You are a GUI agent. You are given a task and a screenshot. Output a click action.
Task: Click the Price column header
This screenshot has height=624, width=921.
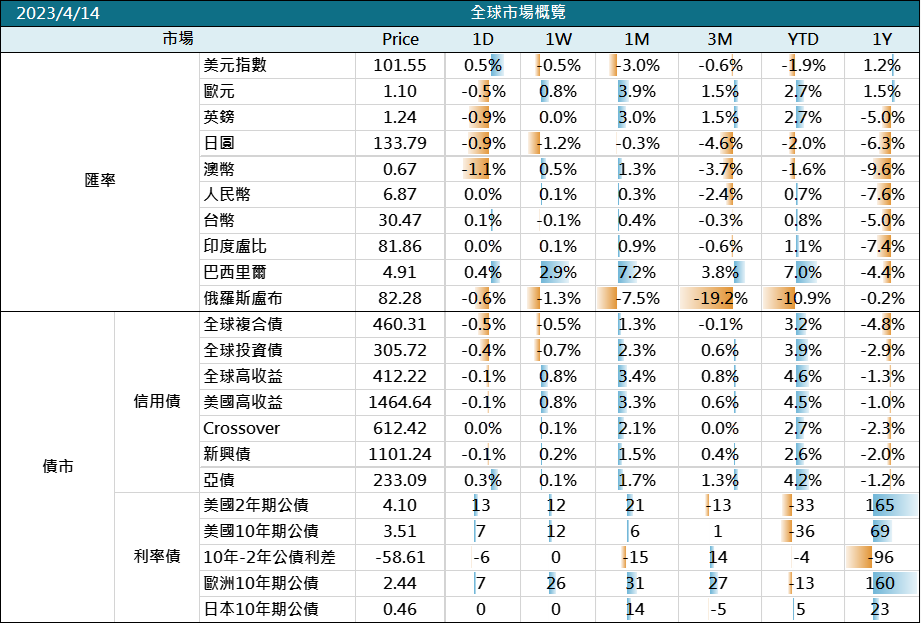[401, 39]
